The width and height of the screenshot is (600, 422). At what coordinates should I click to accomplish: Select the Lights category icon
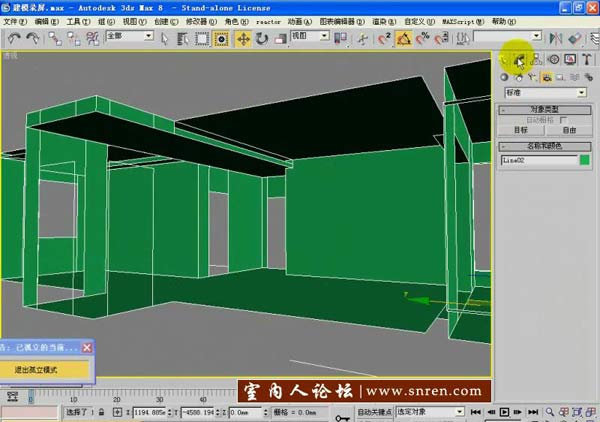pyautogui.click(x=532, y=77)
